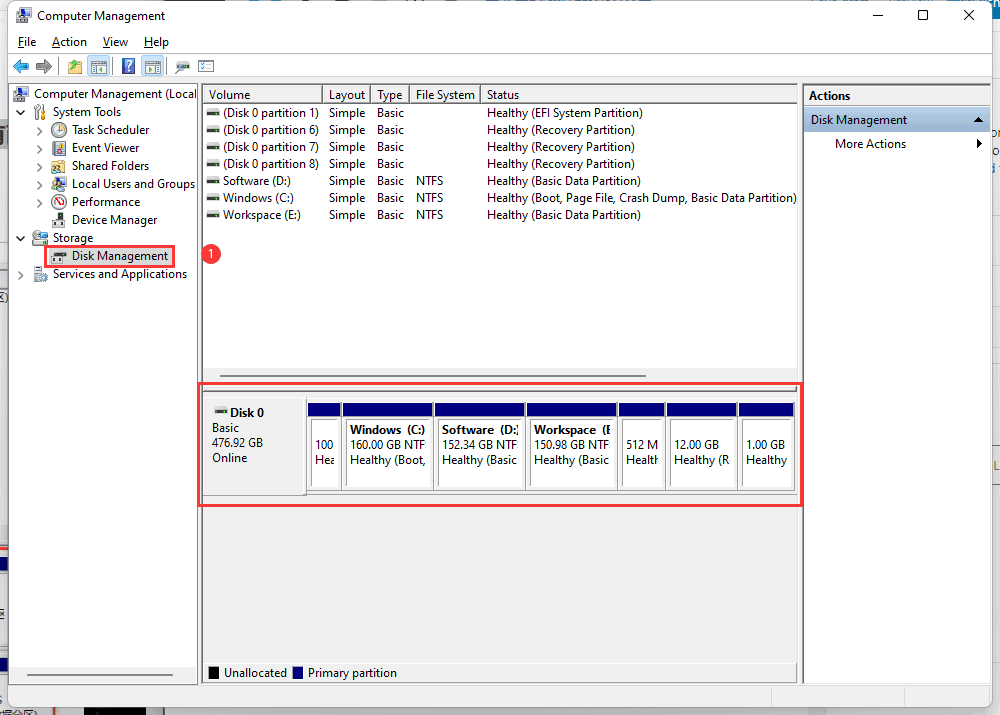Toggle Show/Hide Console Tree toolbar icon
The image size is (1000, 715).
click(x=98, y=67)
